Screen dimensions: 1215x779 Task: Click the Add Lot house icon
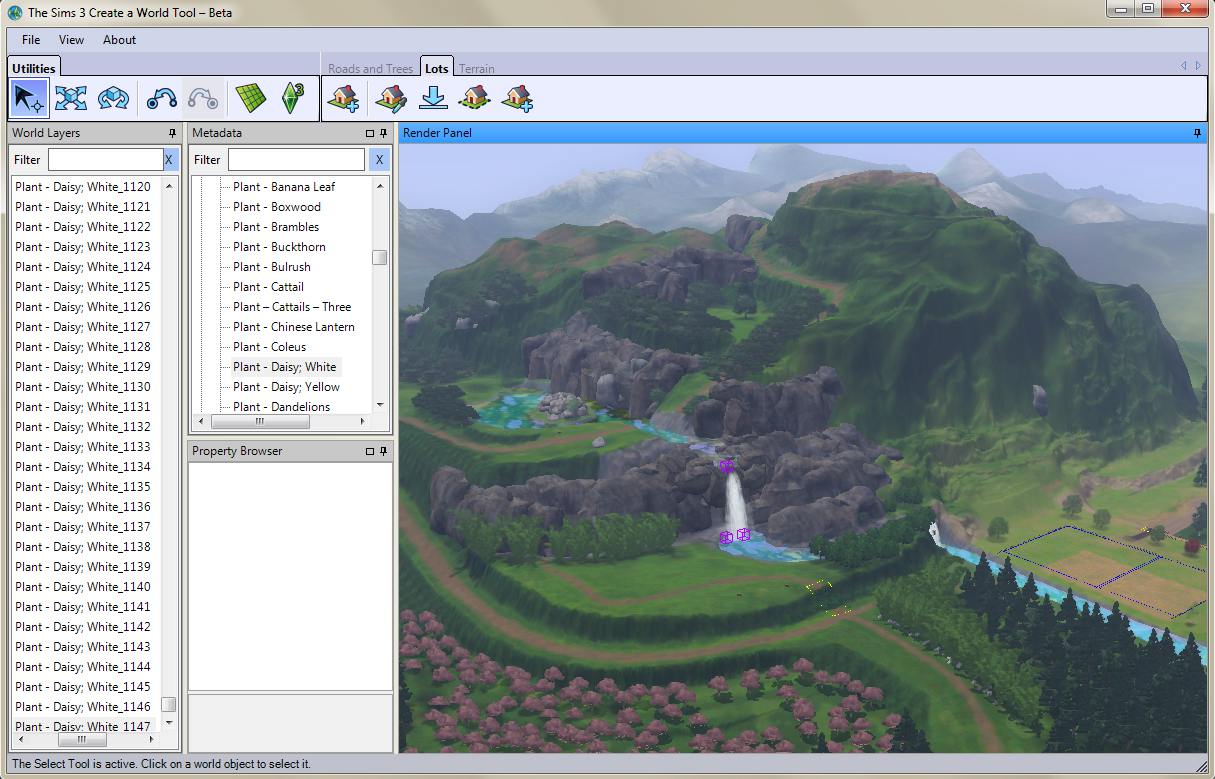click(x=344, y=98)
